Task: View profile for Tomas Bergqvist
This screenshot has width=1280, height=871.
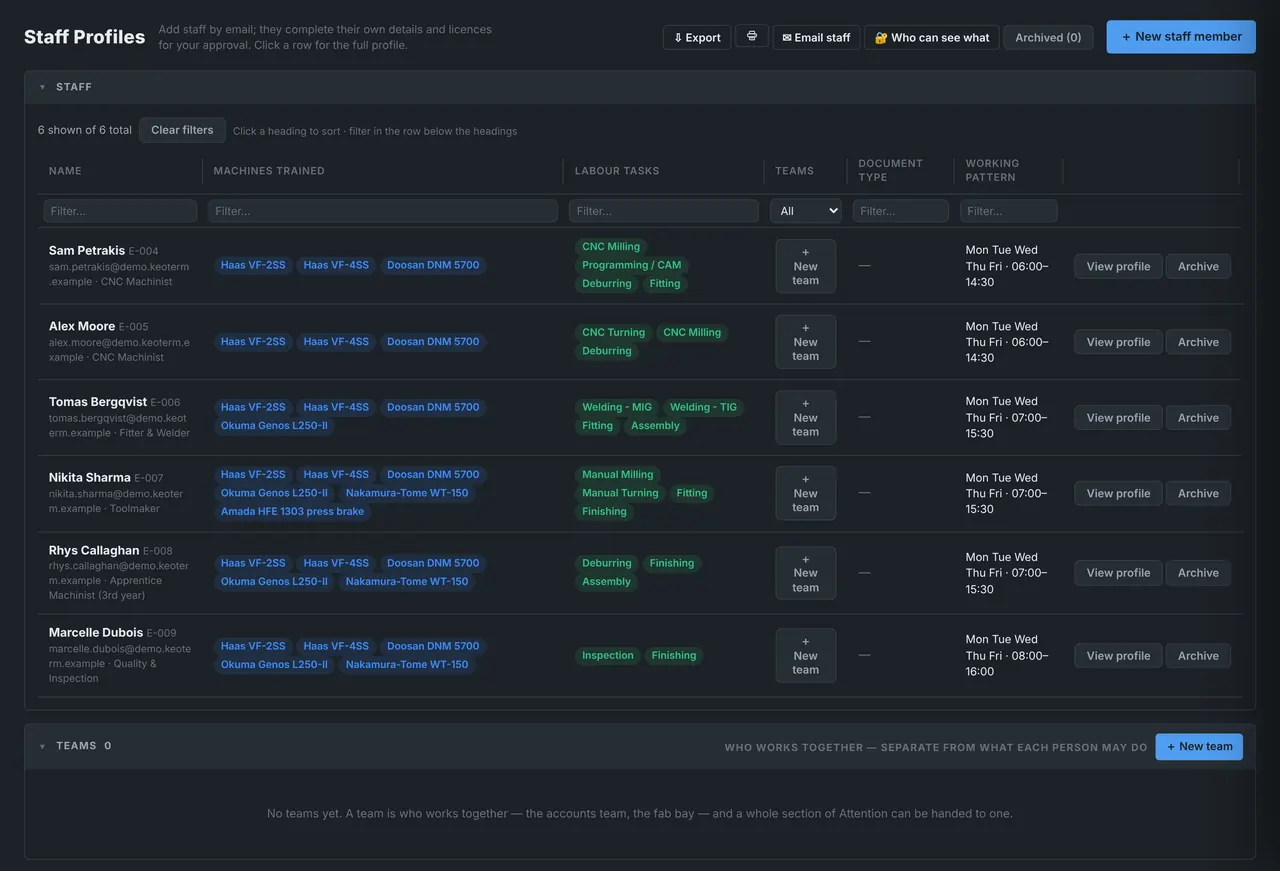Action: [1118, 418]
